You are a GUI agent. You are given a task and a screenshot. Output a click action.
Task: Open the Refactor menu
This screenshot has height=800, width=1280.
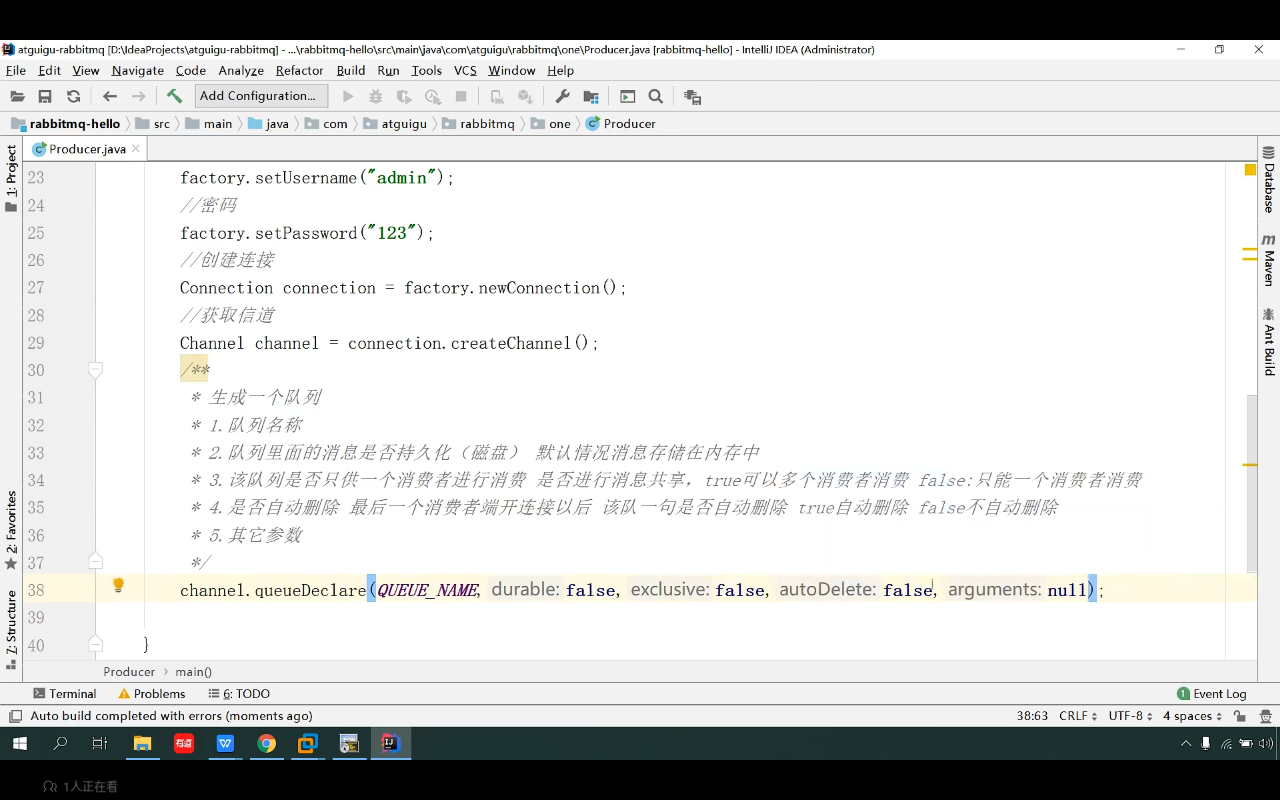(x=300, y=71)
